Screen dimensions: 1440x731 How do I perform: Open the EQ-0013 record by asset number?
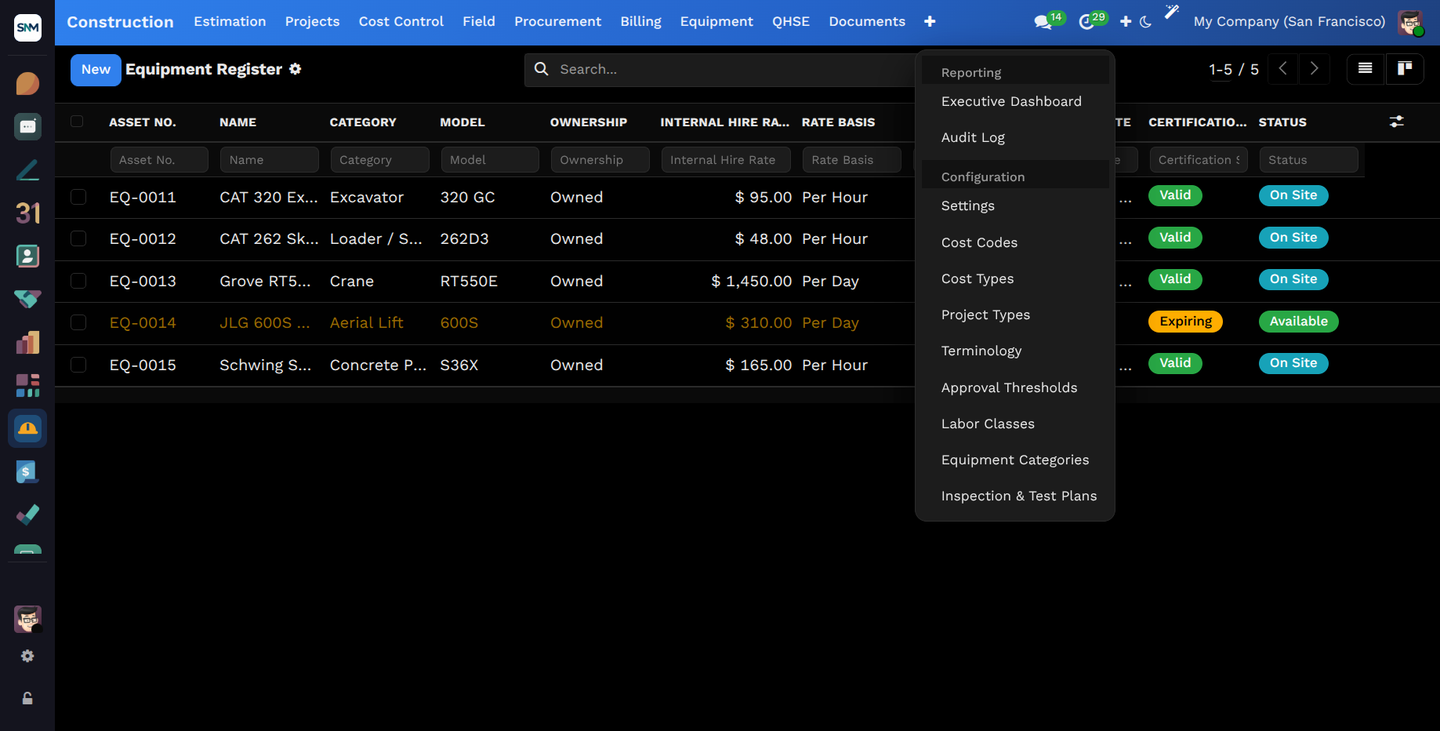click(x=143, y=281)
